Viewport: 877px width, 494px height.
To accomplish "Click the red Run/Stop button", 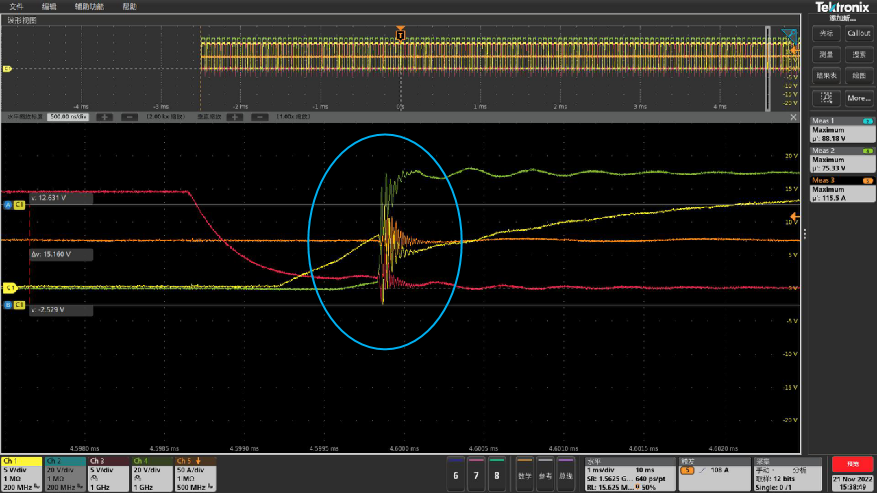I will click(852, 465).
